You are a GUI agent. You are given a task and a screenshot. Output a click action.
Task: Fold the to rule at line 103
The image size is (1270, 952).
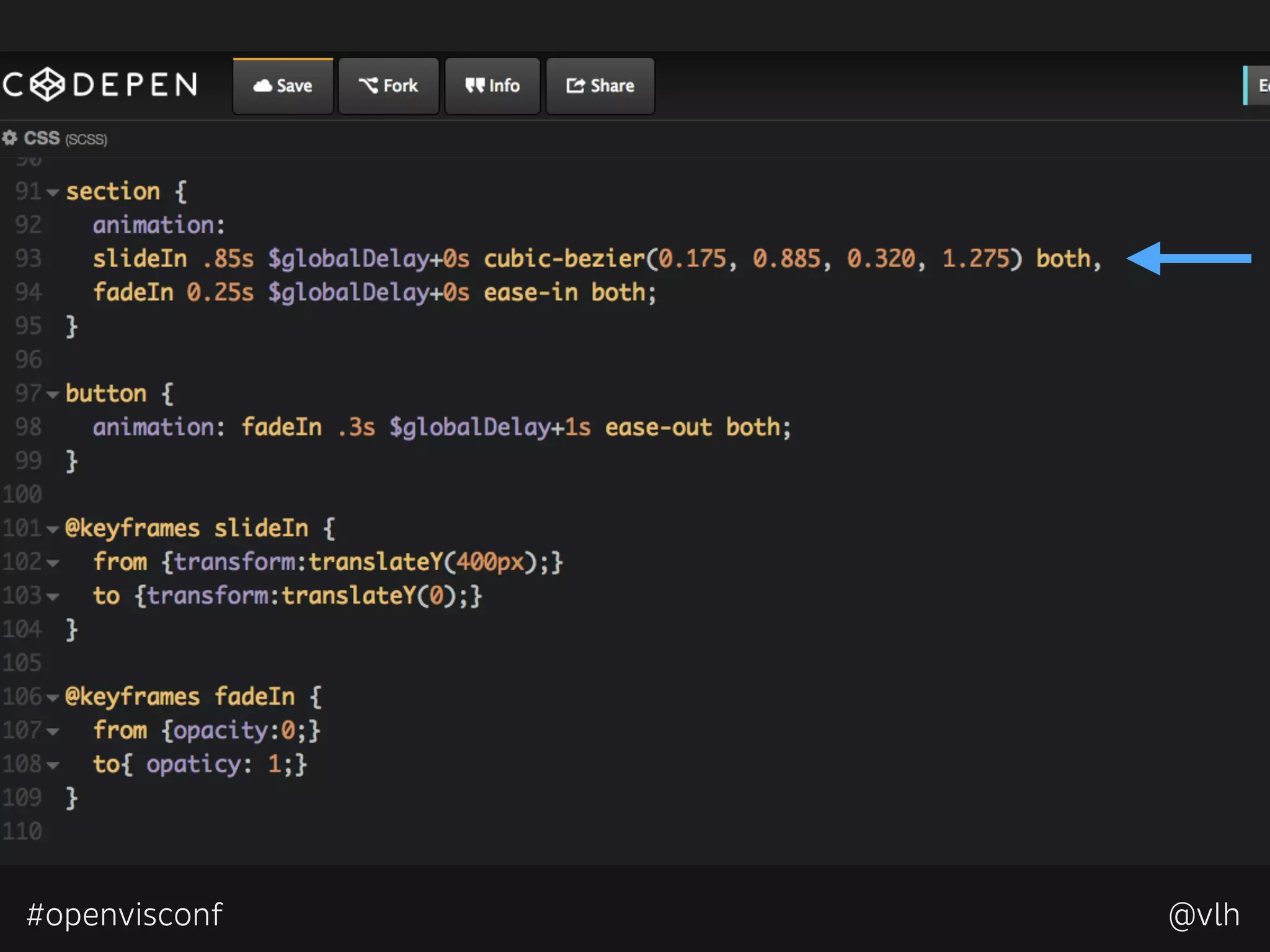coord(53,597)
